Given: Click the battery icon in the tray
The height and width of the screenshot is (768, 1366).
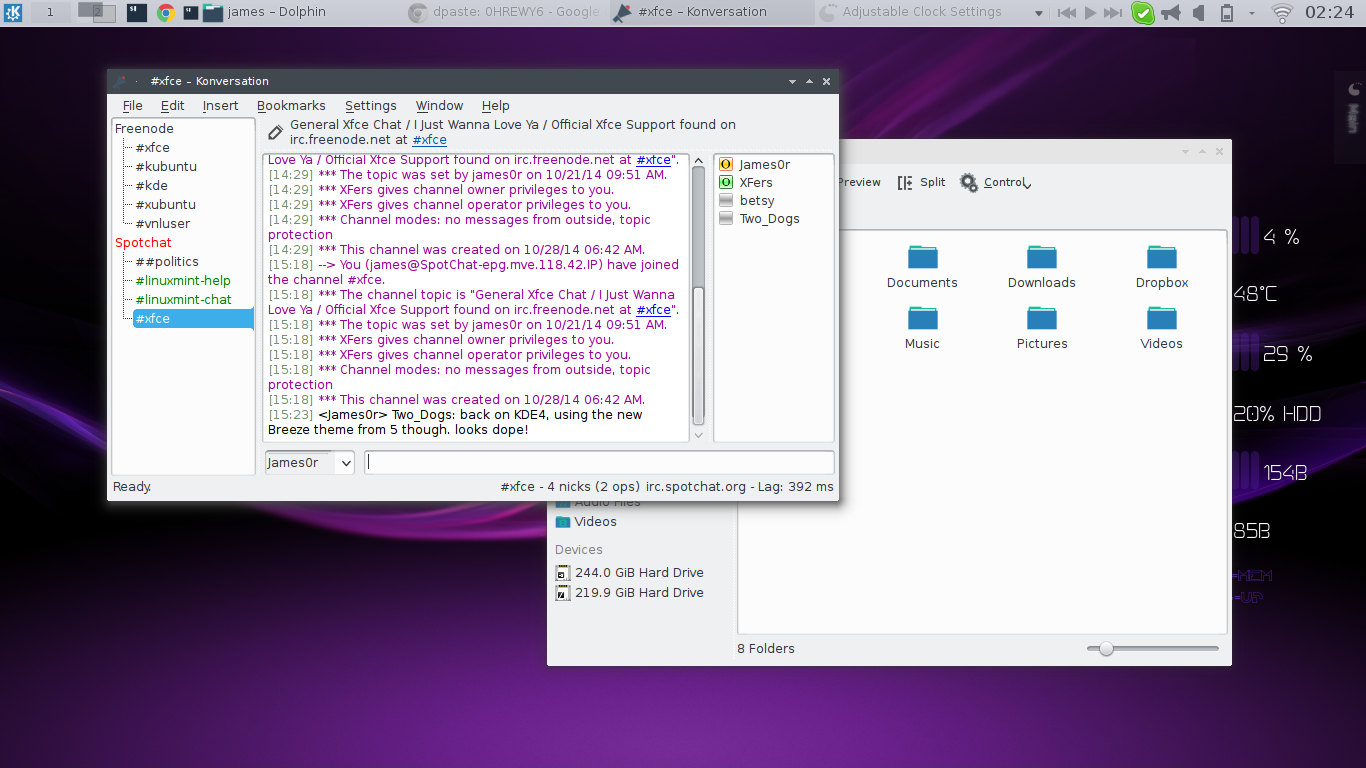Looking at the screenshot, I should [1226, 13].
